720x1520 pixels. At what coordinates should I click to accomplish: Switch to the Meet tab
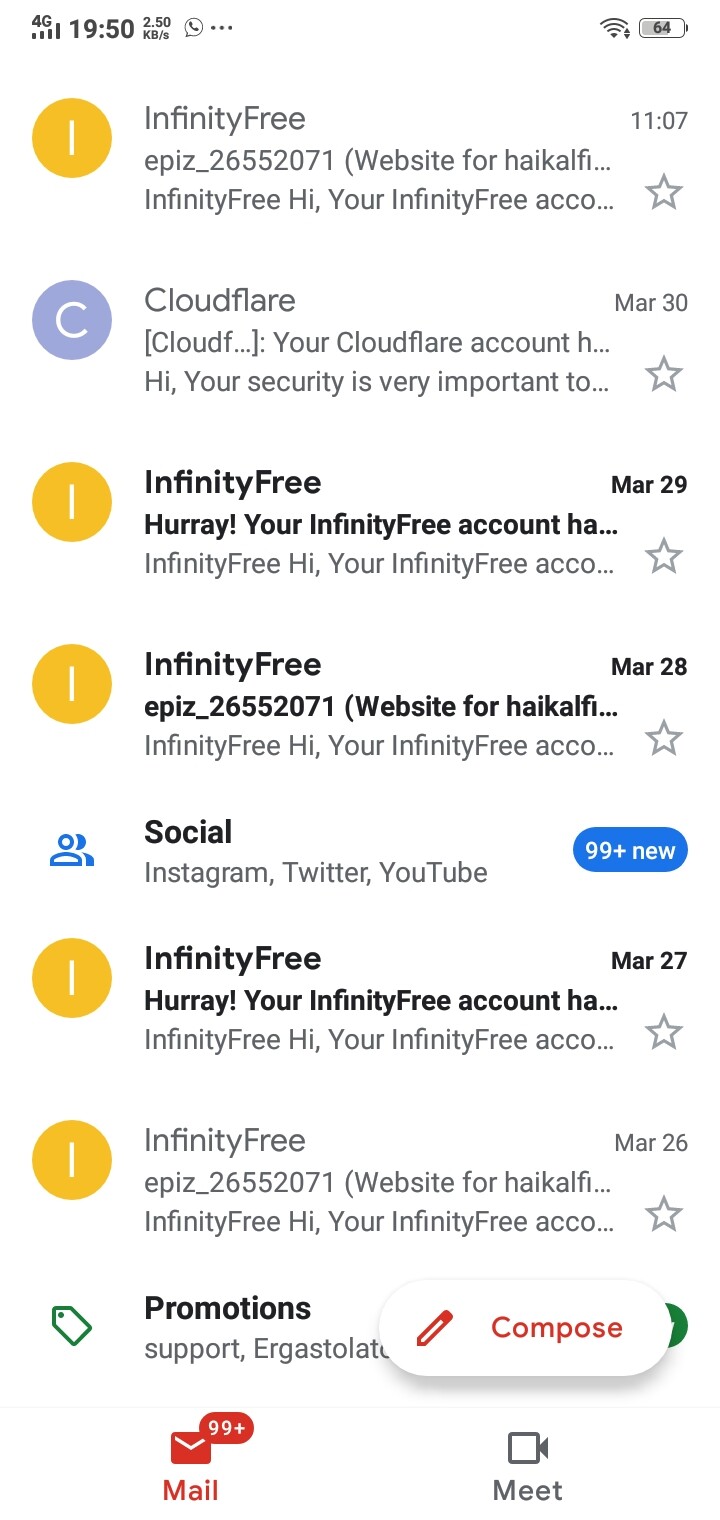coord(528,1464)
